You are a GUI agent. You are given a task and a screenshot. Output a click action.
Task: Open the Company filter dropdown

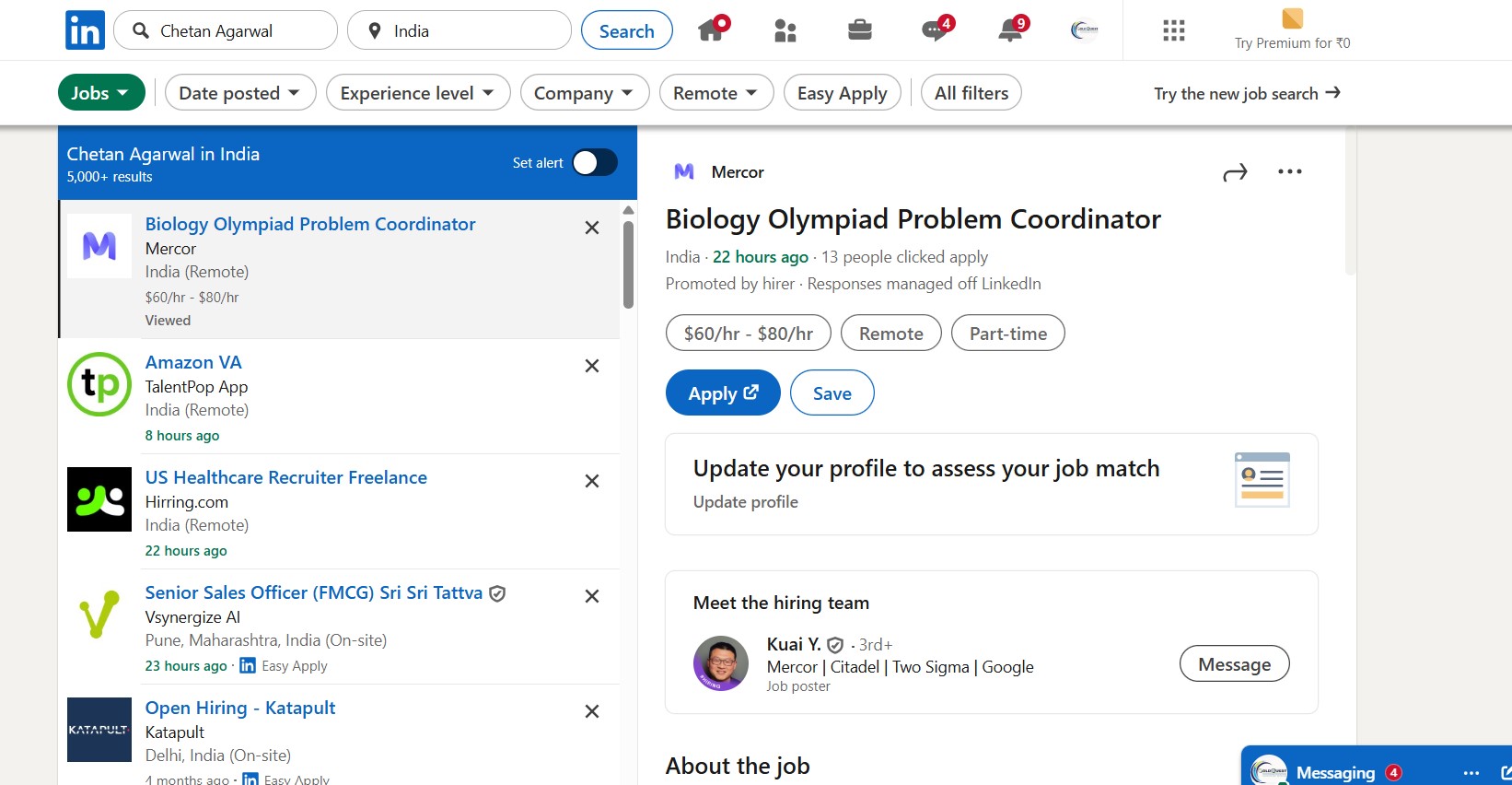584,93
